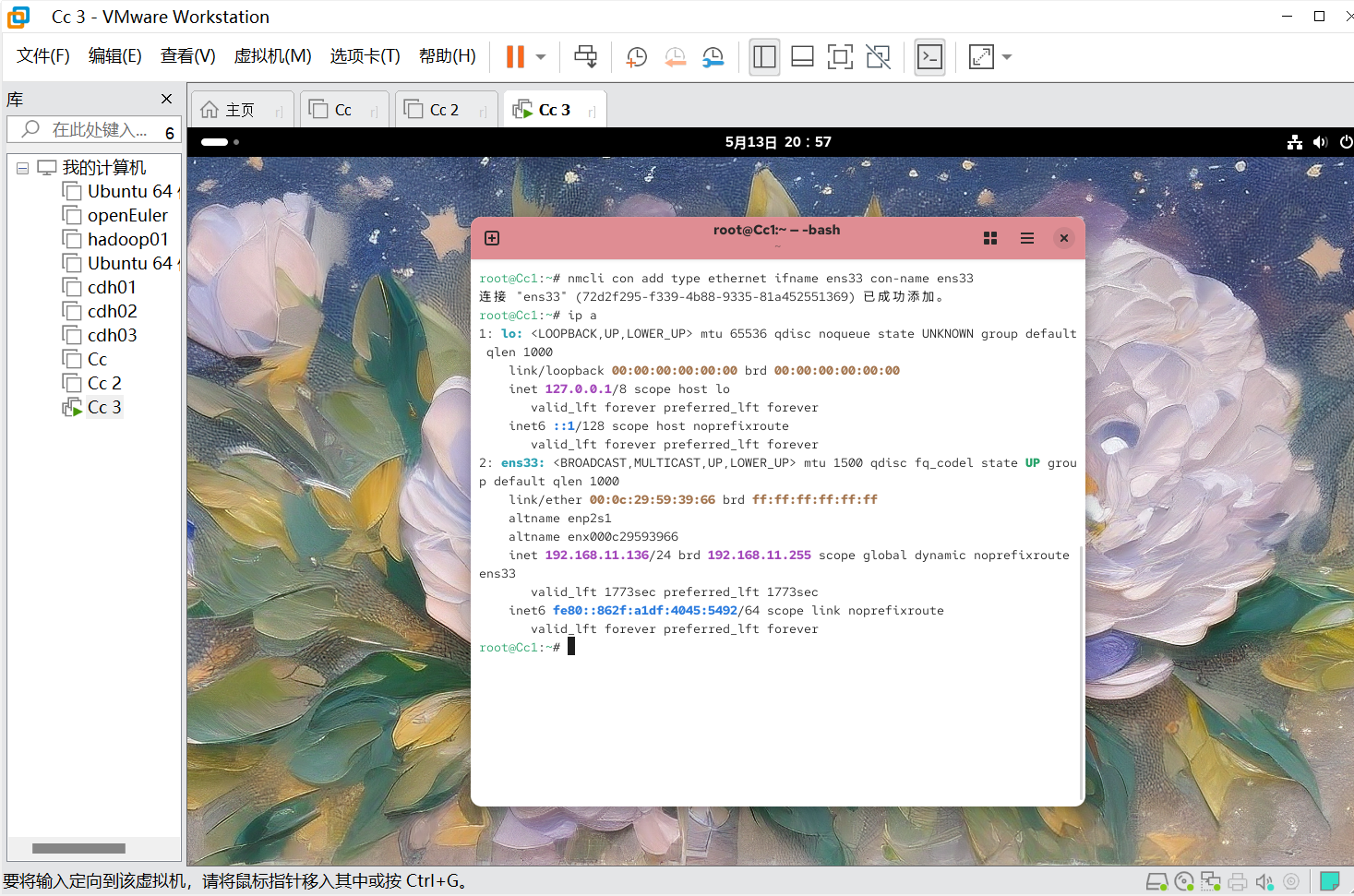The height and width of the screenshot is (896, 1354).
Task: Switch to the 主页 home tab
Action: click(x=240, y=110)
